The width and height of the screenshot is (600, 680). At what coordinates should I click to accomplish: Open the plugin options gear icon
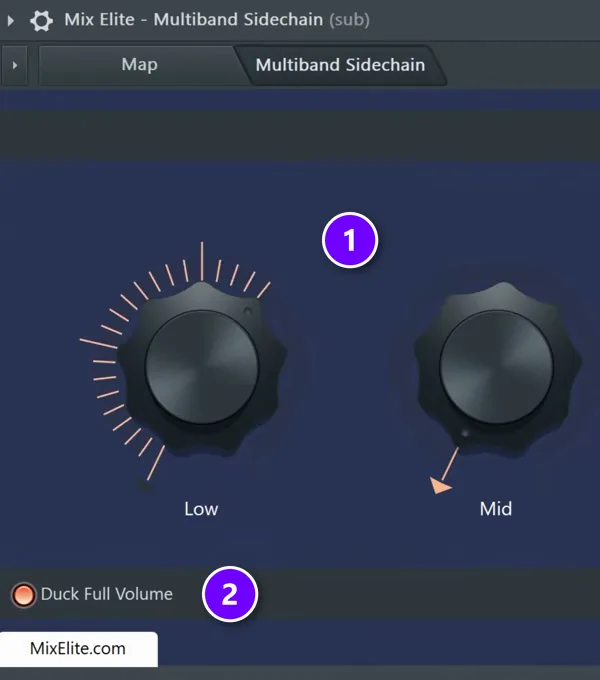coord(41,20)
